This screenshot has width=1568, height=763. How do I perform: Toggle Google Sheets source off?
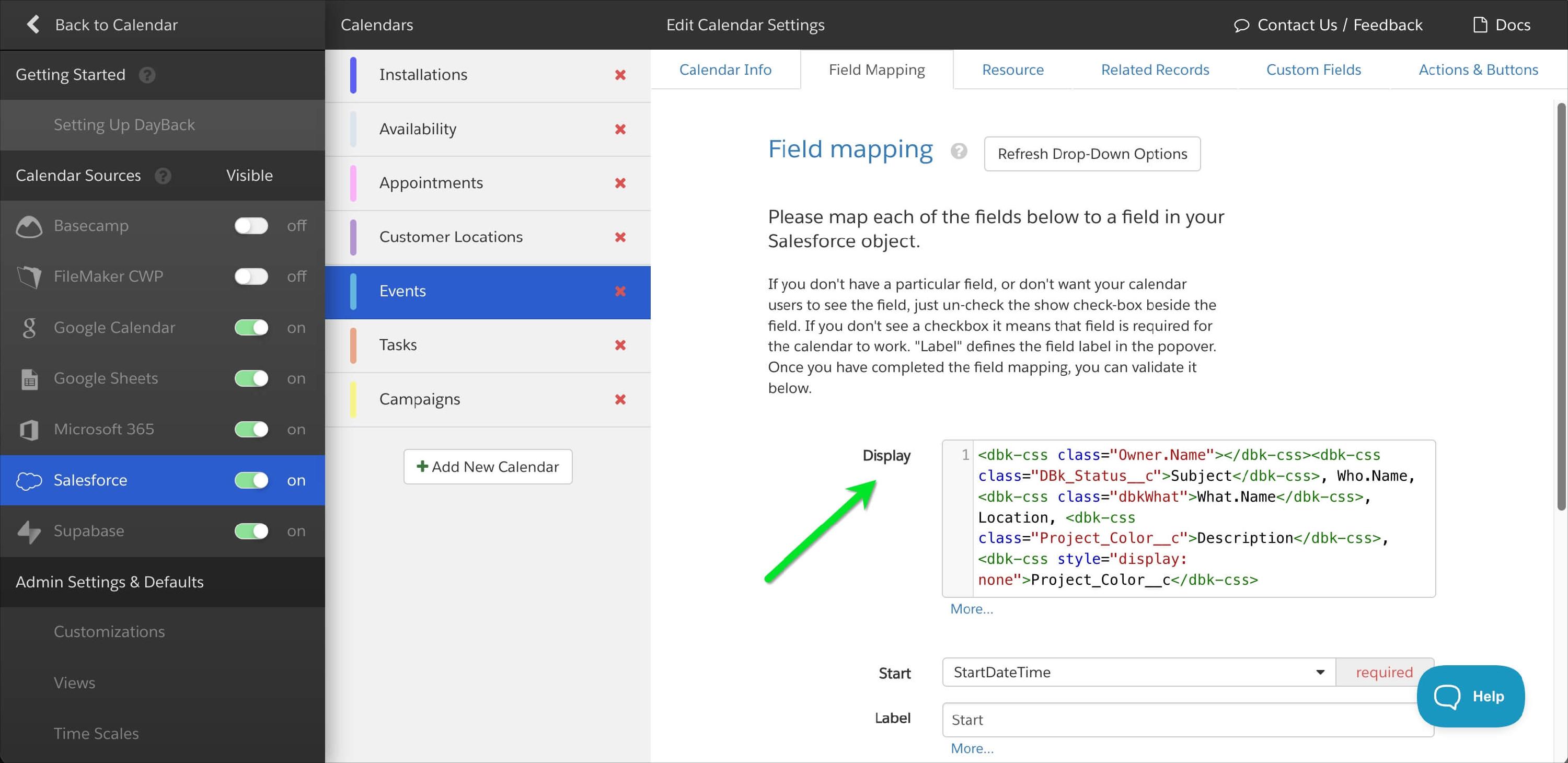pos(251,378)
